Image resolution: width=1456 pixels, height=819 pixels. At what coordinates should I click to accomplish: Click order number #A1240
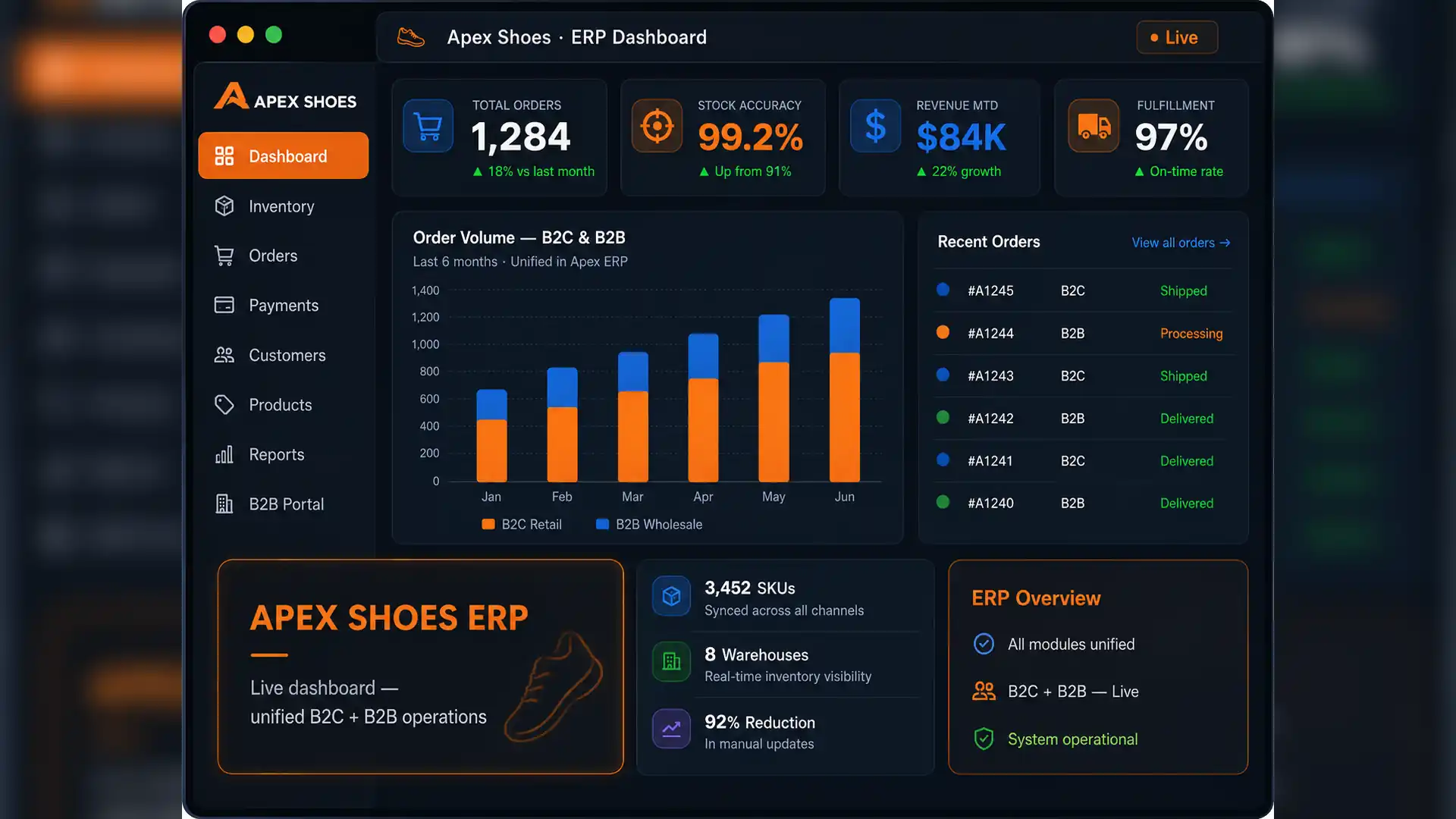coord(990,503)
